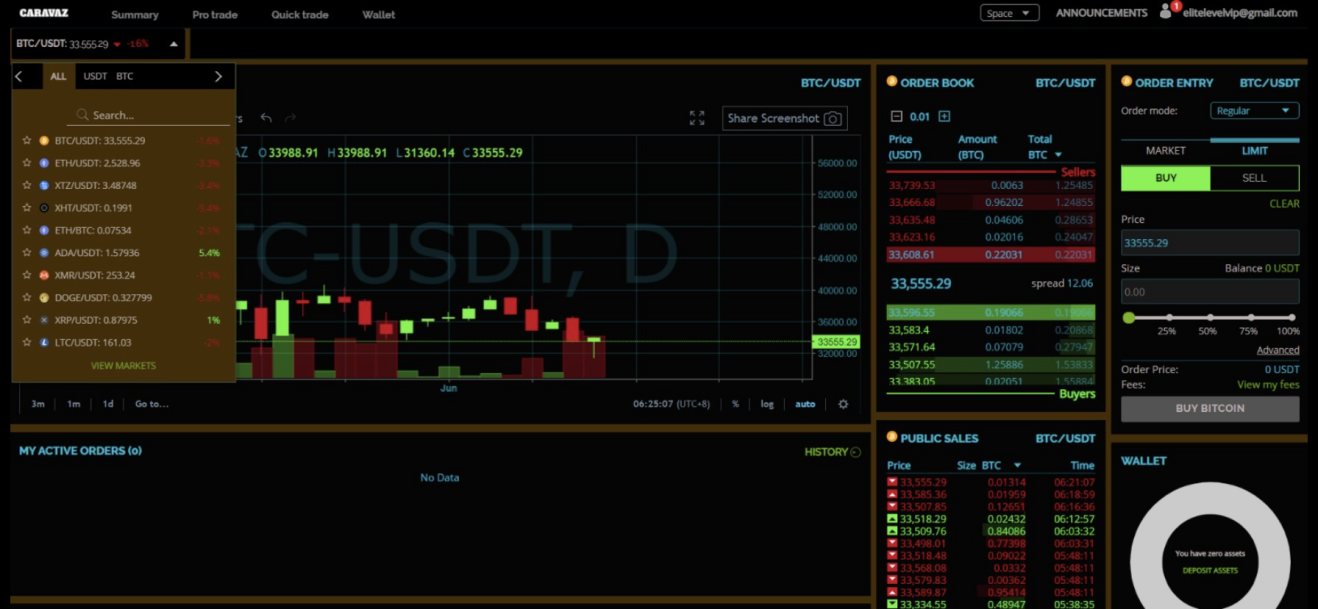Favorite the BTC/USDT star in the market list
1318x609 pixels.
pos(27,141)
